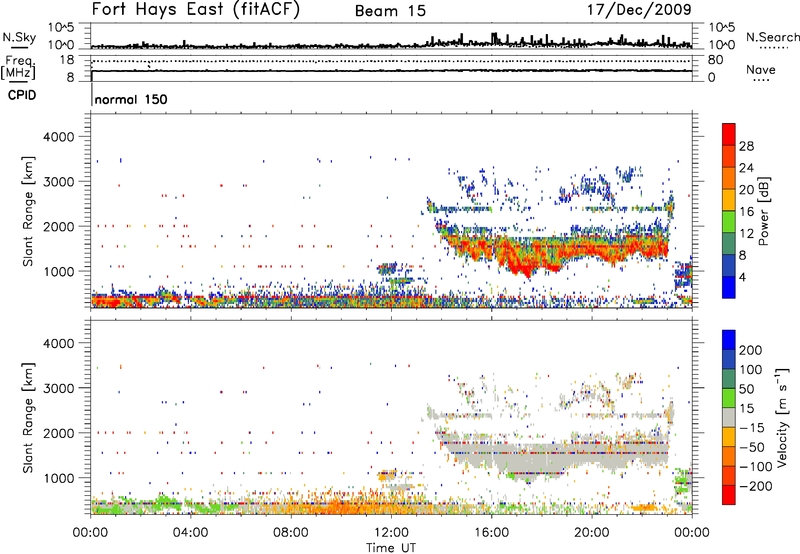The image size is (800, 554).
Task: Click the Power panel's "Slant Range [km]" label
Action: (28, 211)
